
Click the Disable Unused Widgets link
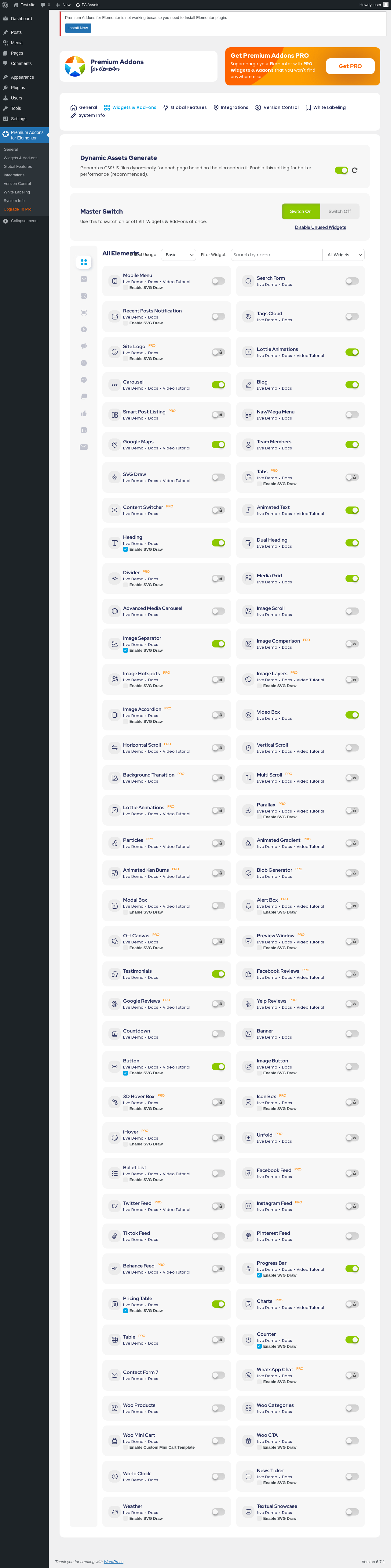click(320, 228)
